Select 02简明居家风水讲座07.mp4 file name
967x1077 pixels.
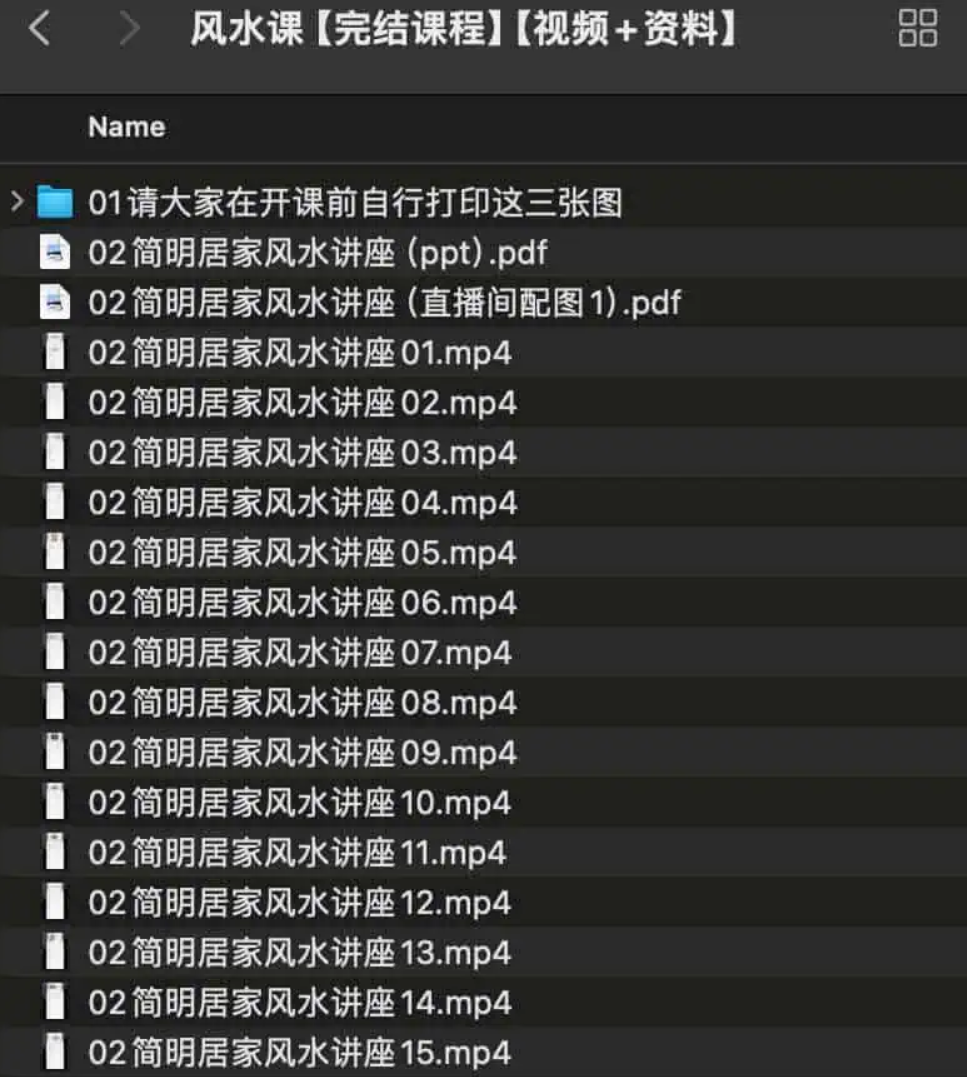[300, 652]
